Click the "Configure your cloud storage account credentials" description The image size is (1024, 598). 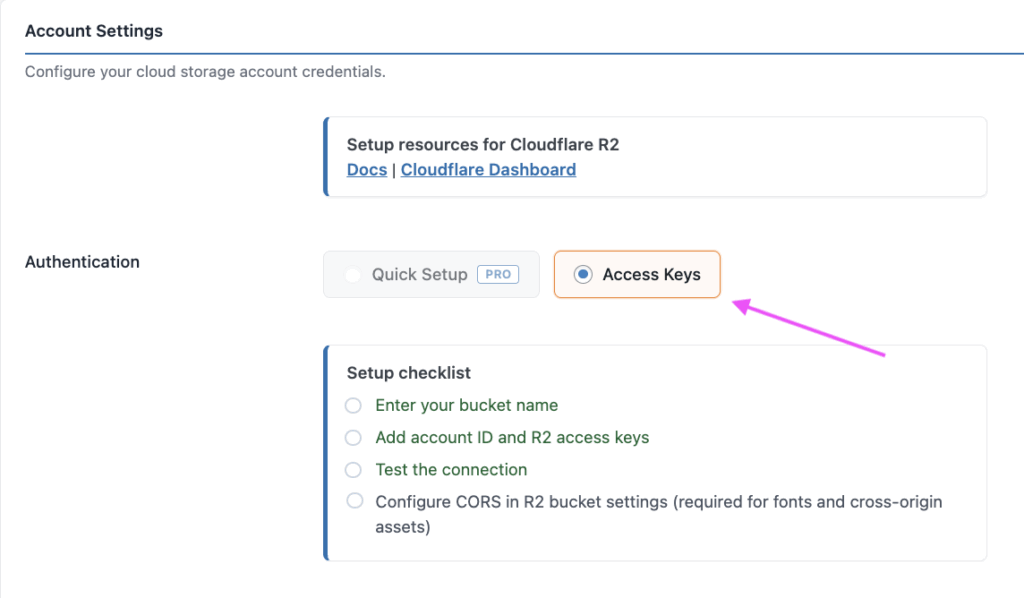click(205, 72)
